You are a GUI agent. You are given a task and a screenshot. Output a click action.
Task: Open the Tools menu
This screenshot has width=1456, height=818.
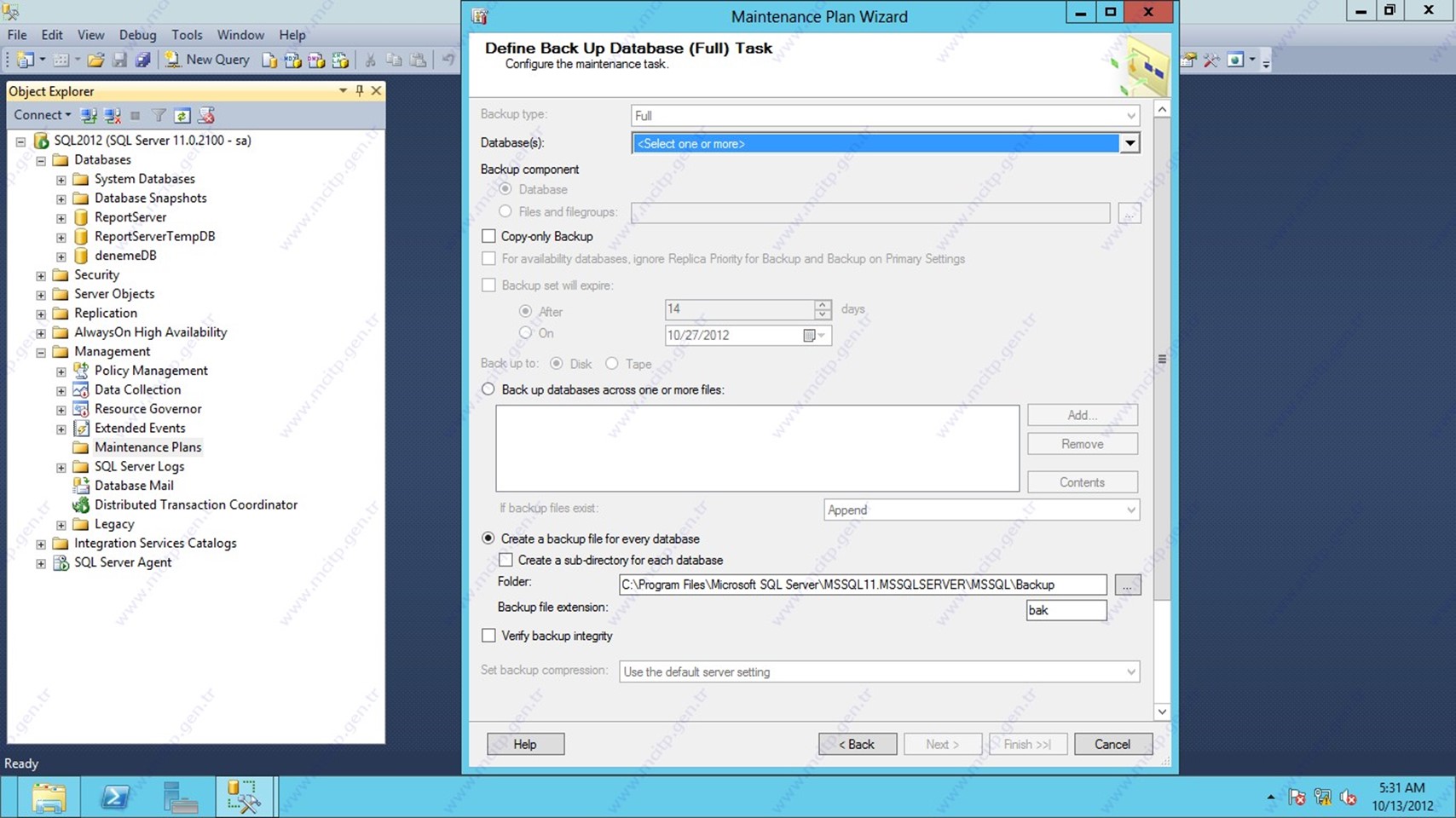187,35
